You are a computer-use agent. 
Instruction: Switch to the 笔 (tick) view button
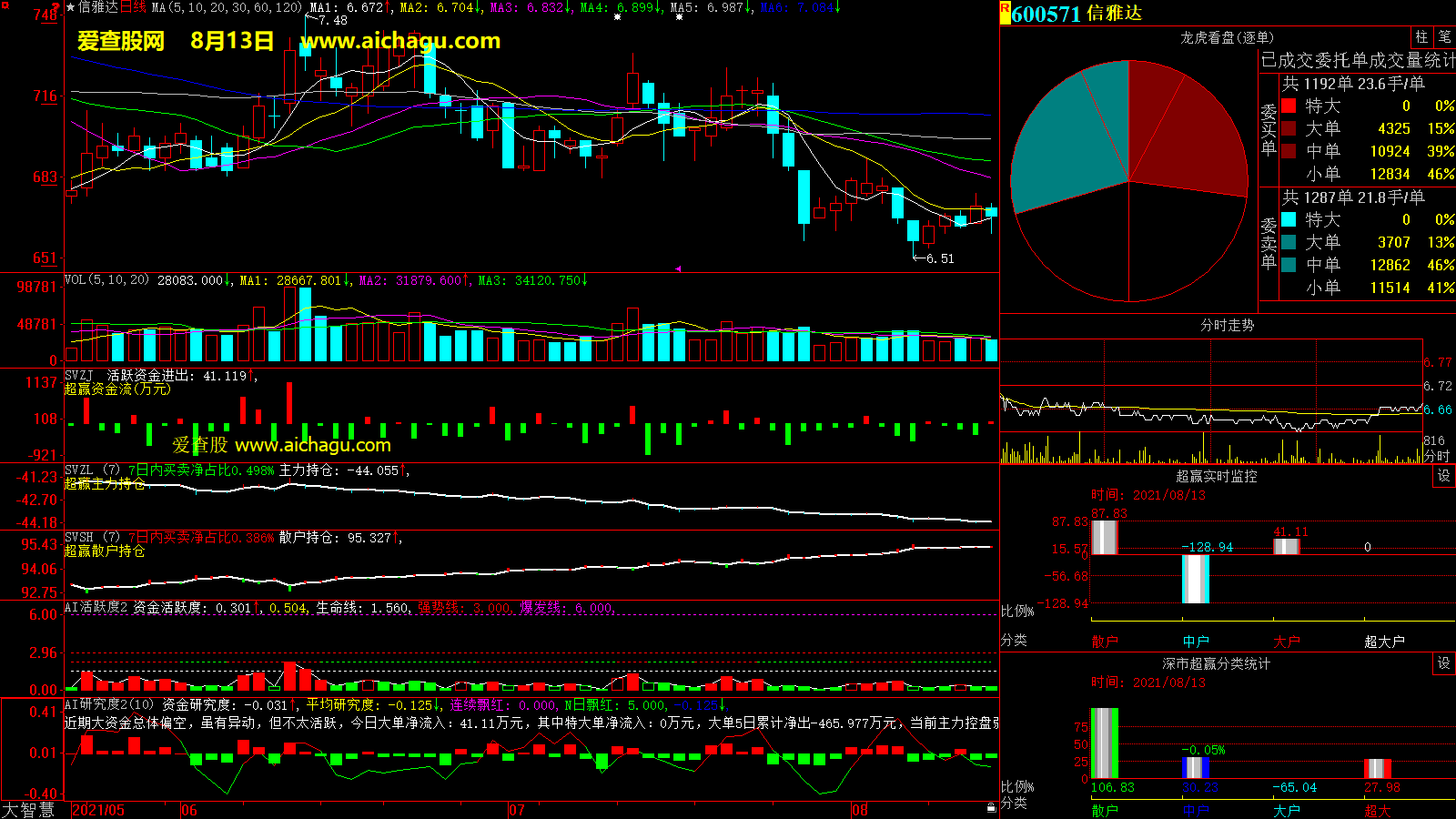(1444, 37)
